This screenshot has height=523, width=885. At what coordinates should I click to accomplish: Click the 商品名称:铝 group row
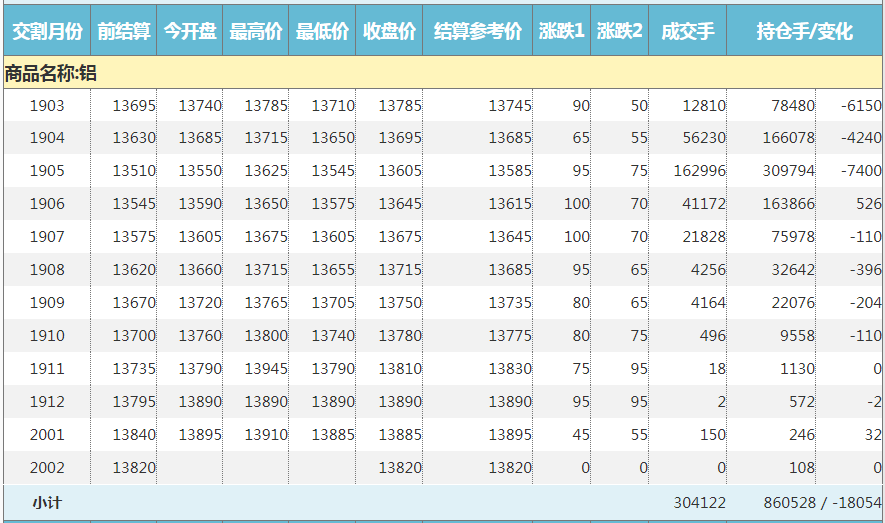(x=50, y=73)
